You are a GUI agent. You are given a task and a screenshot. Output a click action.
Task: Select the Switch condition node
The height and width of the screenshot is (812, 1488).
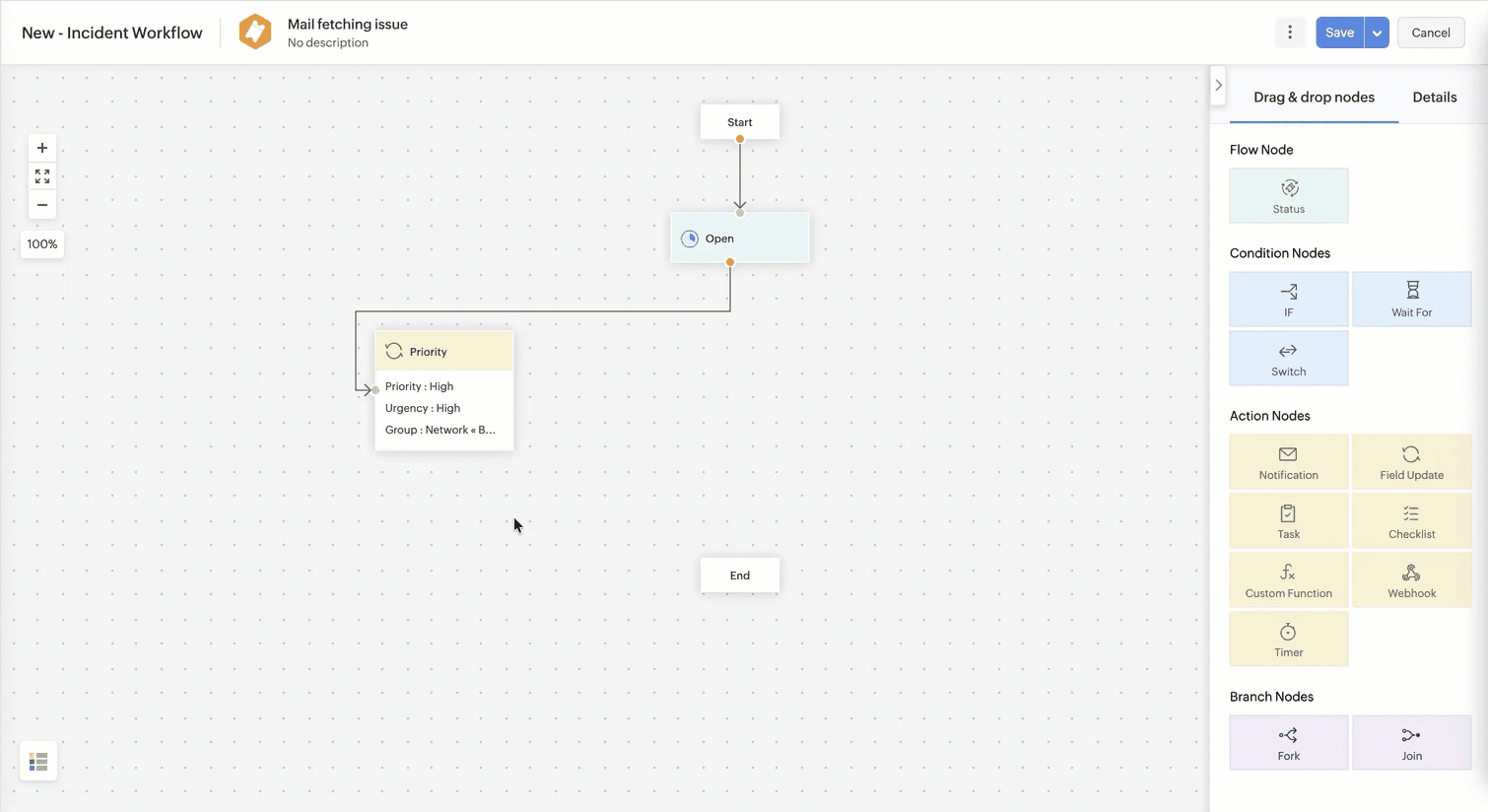tap(1288, 358)
